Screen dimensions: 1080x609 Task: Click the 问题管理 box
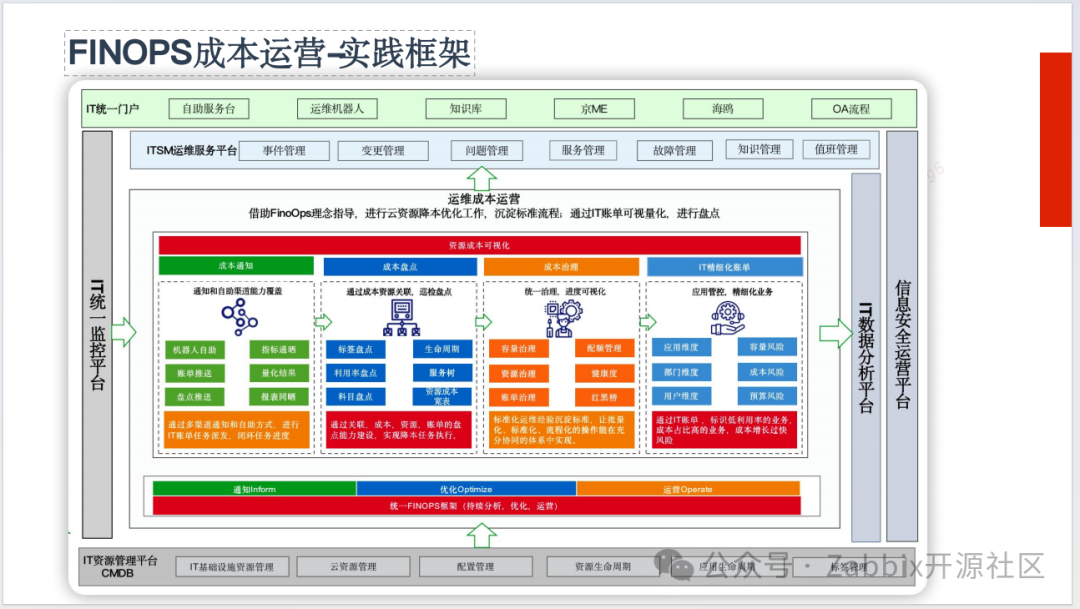click(487, 150)
